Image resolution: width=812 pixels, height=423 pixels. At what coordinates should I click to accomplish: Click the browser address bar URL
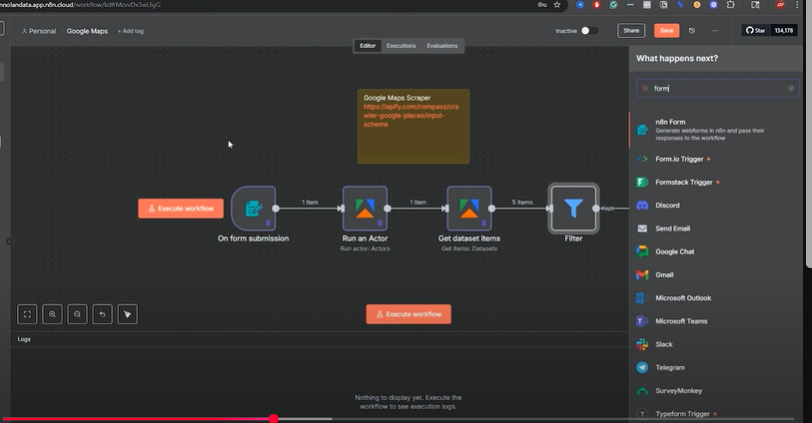coord(80,5)
